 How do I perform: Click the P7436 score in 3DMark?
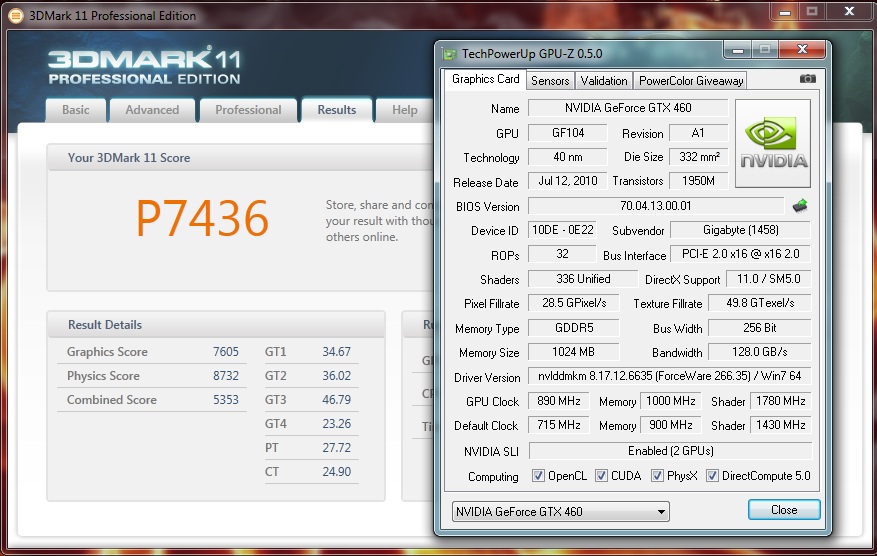pyautogui.click(x=202, y=218)
